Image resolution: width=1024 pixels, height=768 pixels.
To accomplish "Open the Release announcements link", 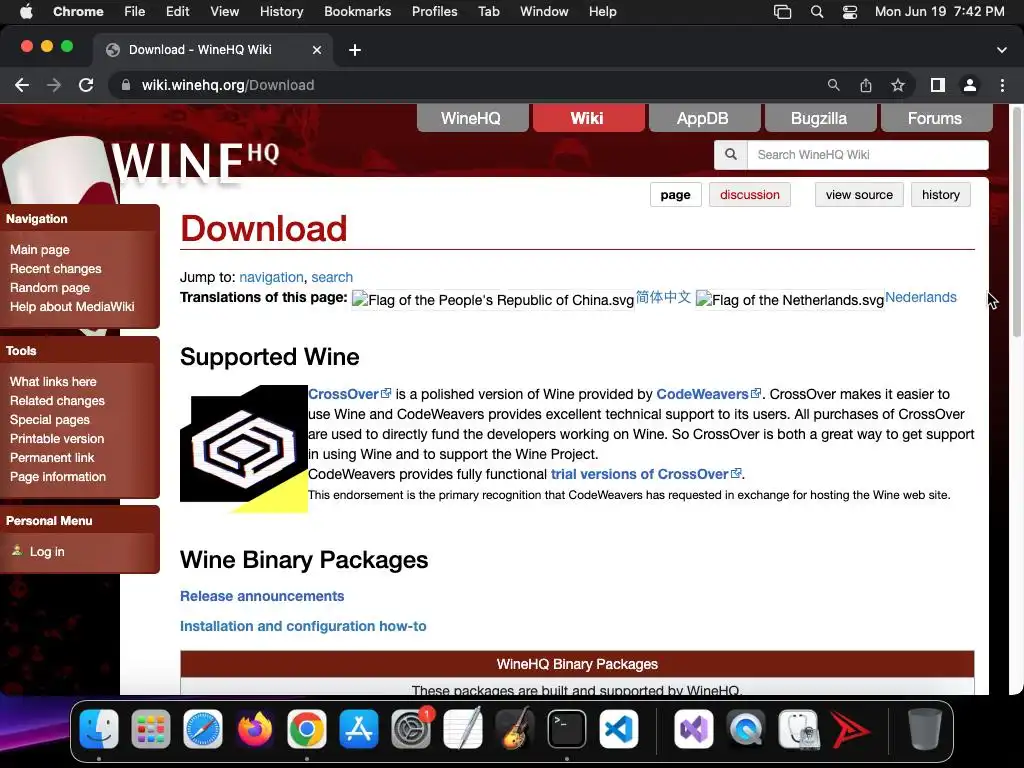I will pyautogui.click(x=262, y=596).
